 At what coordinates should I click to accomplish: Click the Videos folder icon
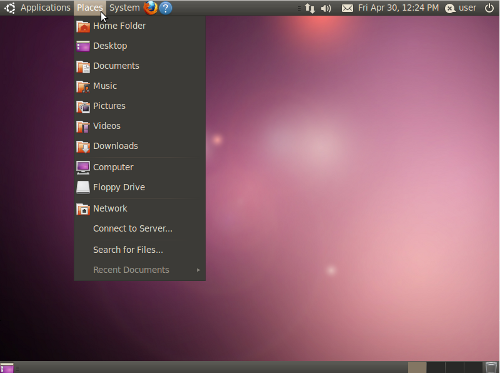coord(83,126)
